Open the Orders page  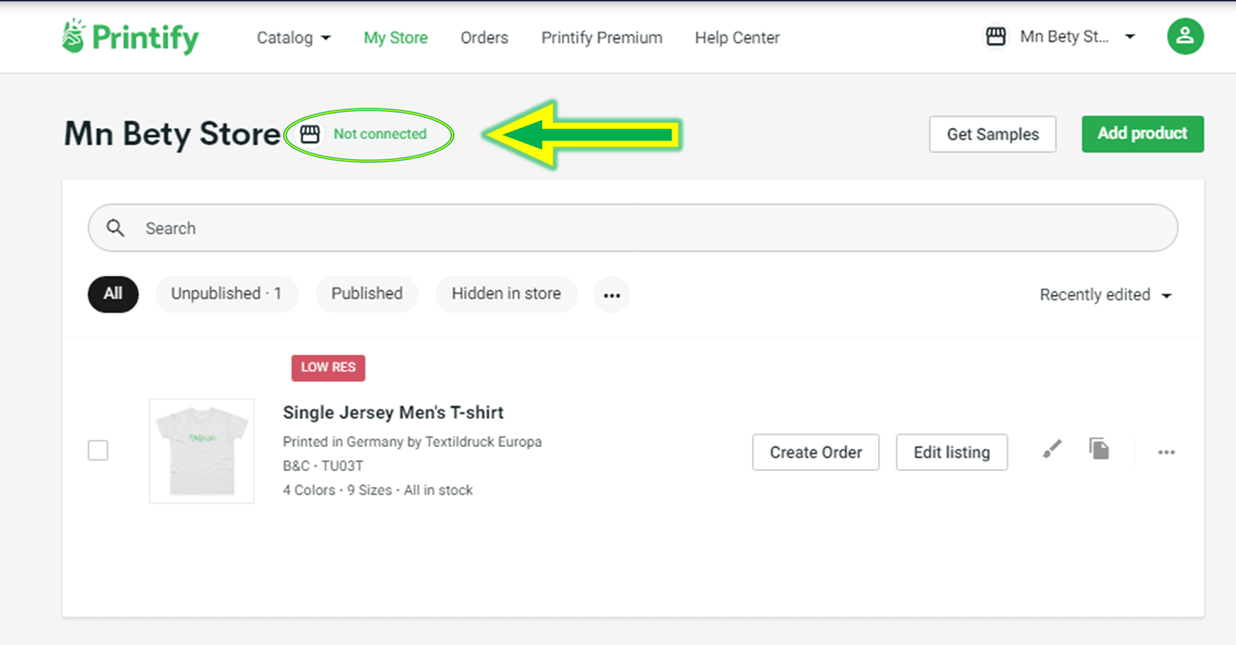point(484,38)
